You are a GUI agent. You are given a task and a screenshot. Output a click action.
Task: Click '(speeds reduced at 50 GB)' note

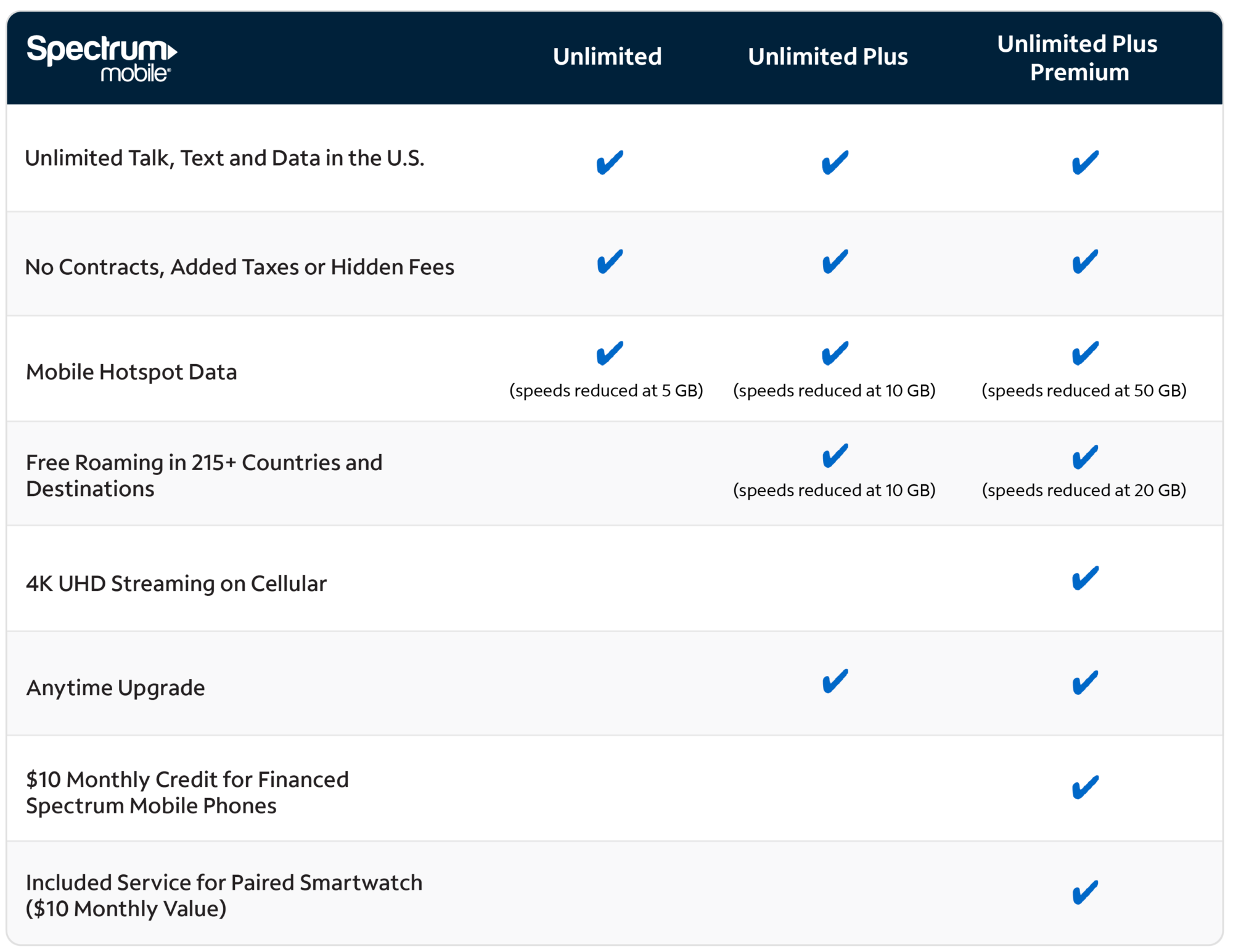coord(1084,391)
